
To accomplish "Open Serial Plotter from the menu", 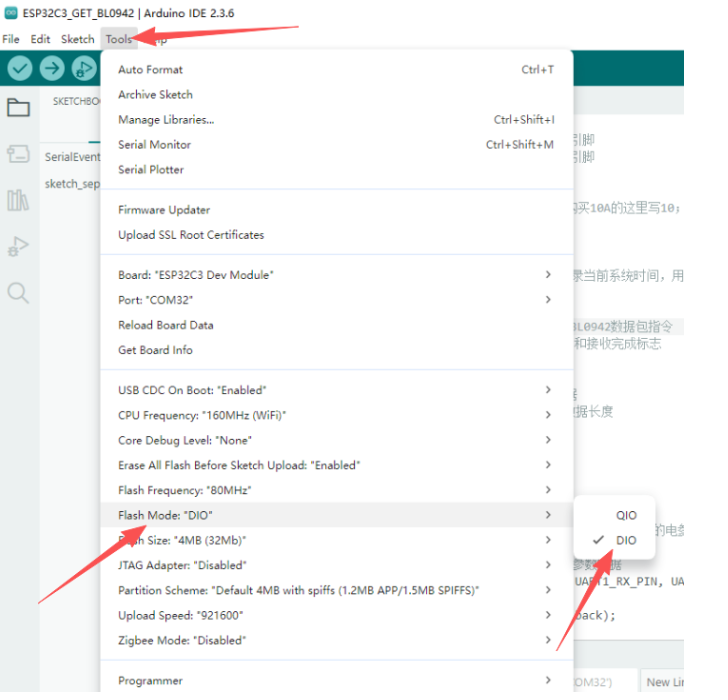I will [337, 170].
